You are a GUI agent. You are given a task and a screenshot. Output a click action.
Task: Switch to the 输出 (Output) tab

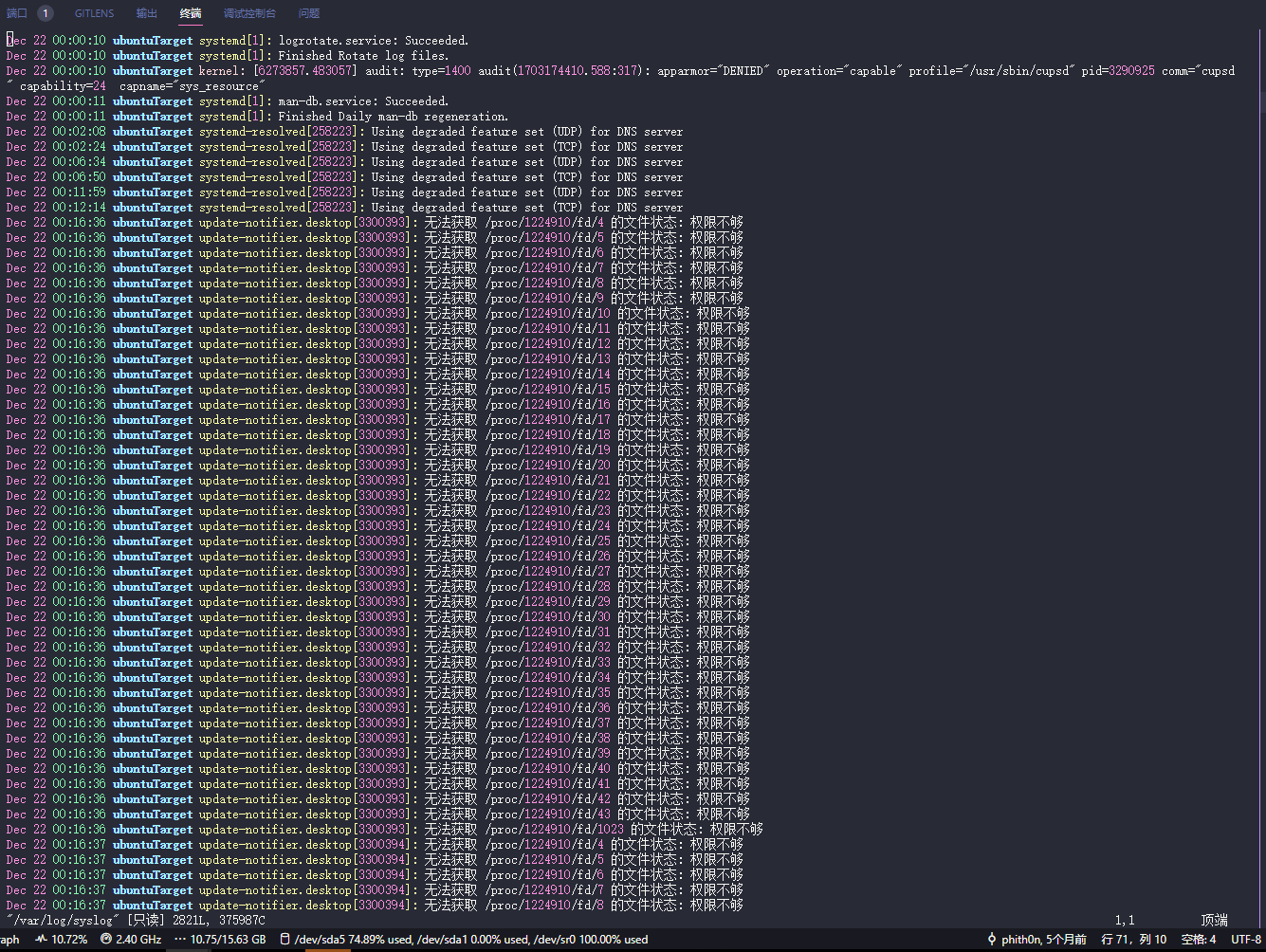click(147, 13)
